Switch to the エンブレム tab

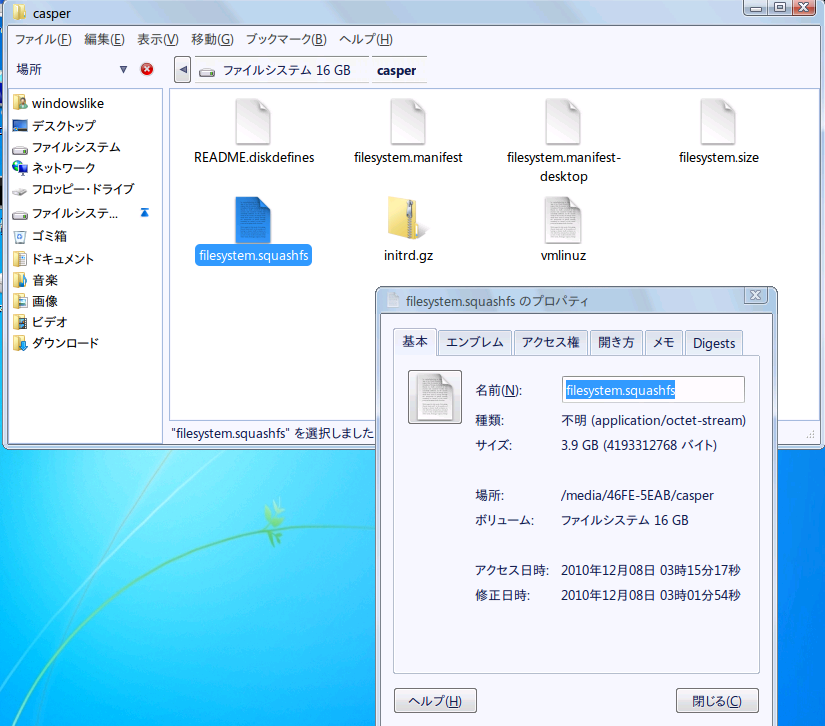[475, 342]
